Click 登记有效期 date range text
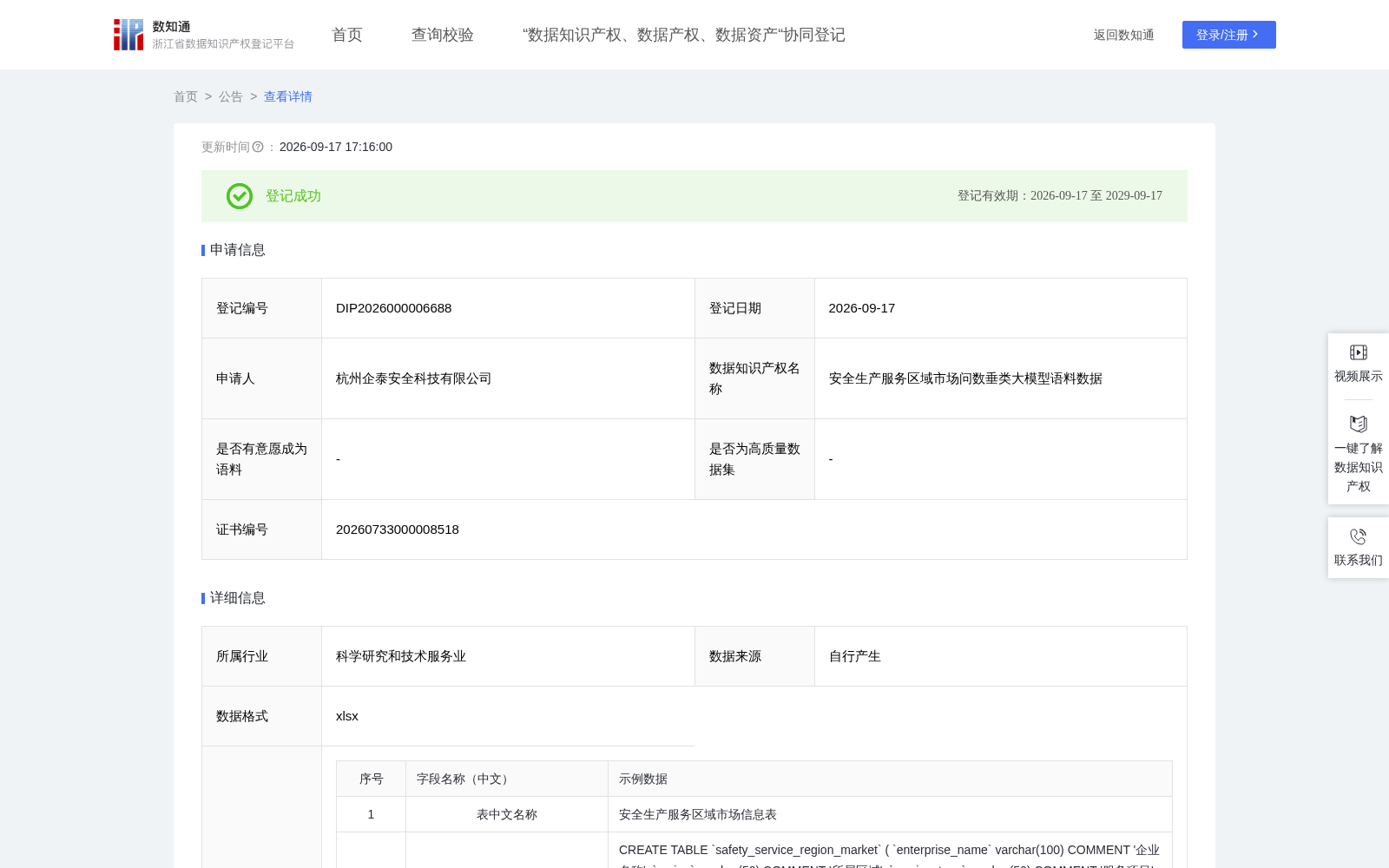The width and height of the screenshot is (1389, 868). point(1060,196)
